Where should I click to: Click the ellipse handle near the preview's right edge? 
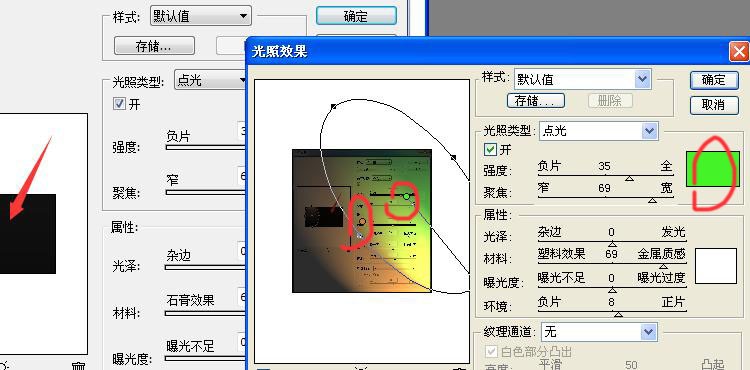[453, 157]
